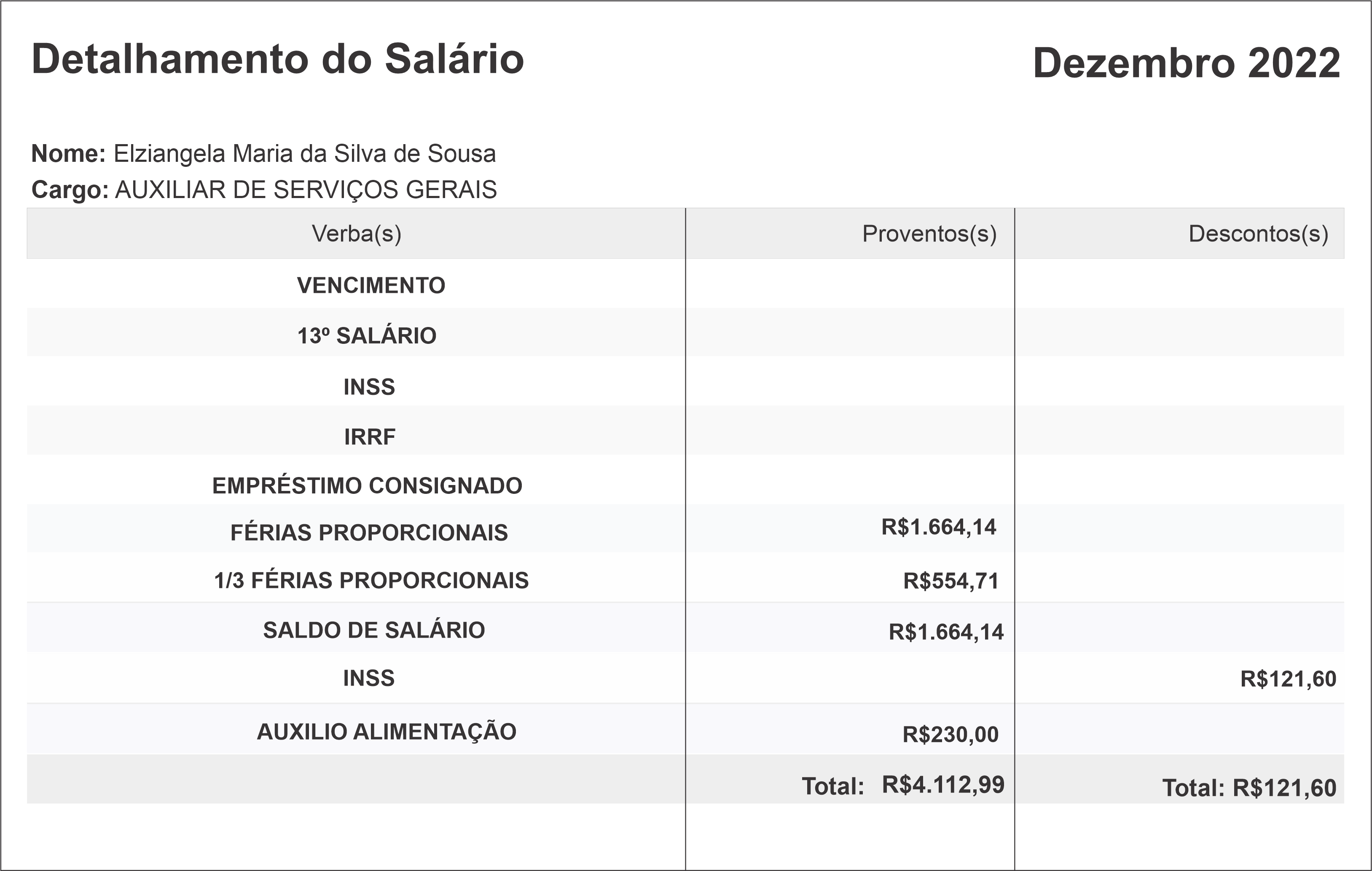Select the employee name Elziangela Maria
Viewport: 1372px width, 871px height.
(304, 154)
